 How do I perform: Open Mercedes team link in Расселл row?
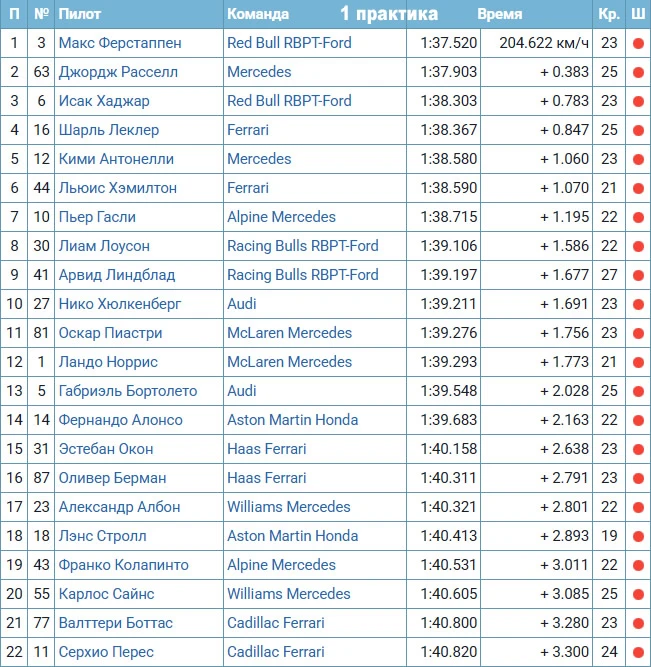point(259,72)
